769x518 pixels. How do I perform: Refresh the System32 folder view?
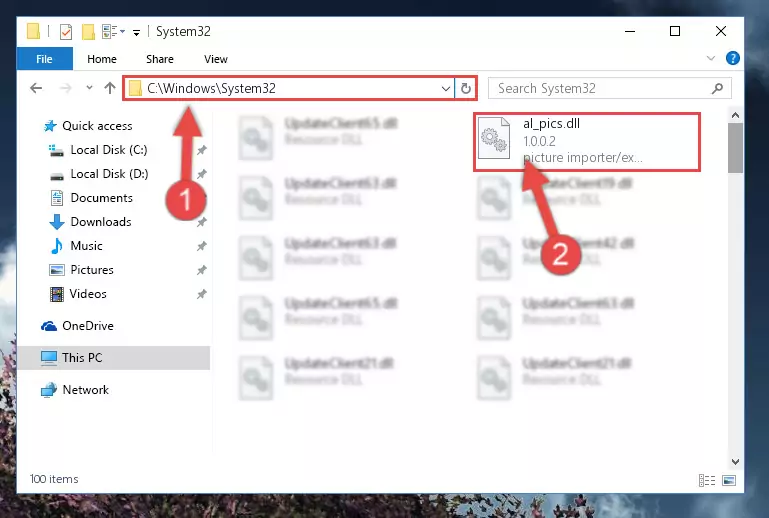click(x=466, y=89)
